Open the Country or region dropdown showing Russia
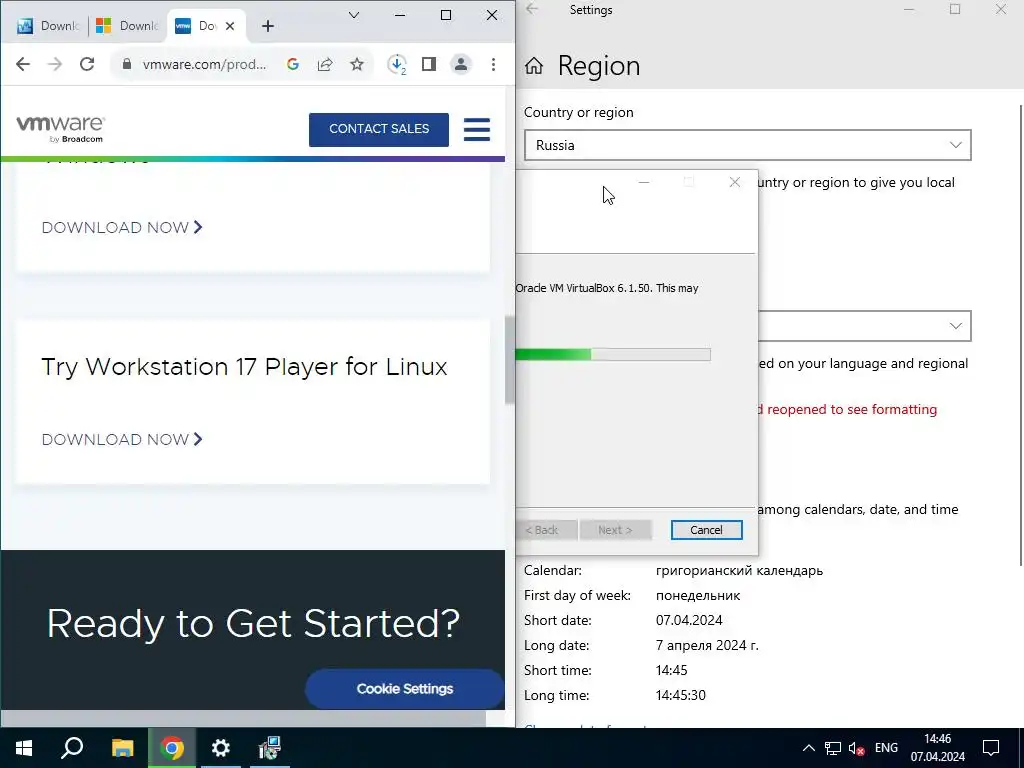Viewport: 1024px width, 768px height. pos(747,145)
